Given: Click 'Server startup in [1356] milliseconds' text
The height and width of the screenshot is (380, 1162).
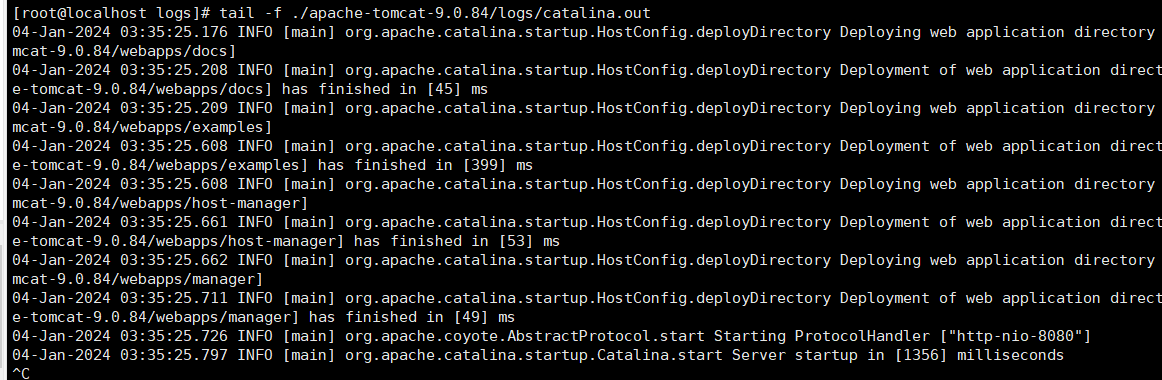Looking at the screenshot, I should coord(897,355).
